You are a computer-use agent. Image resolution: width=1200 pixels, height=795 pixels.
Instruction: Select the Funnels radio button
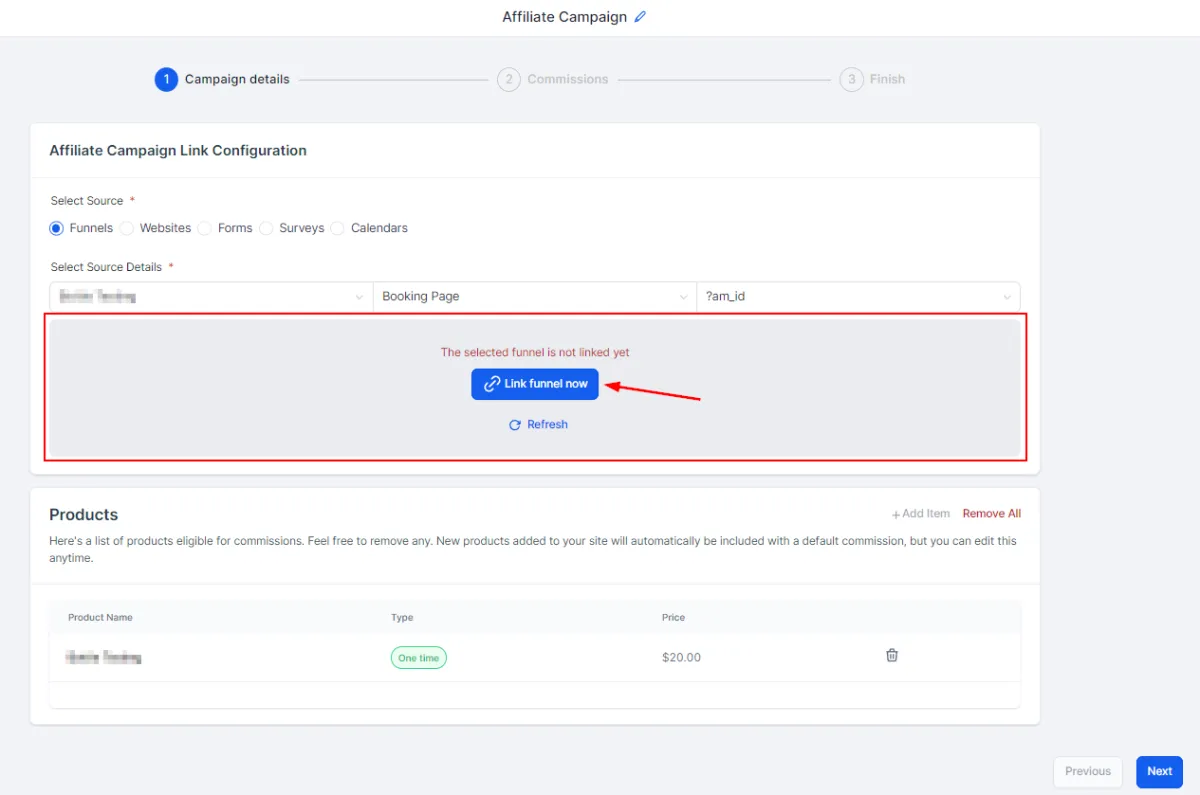56,228
